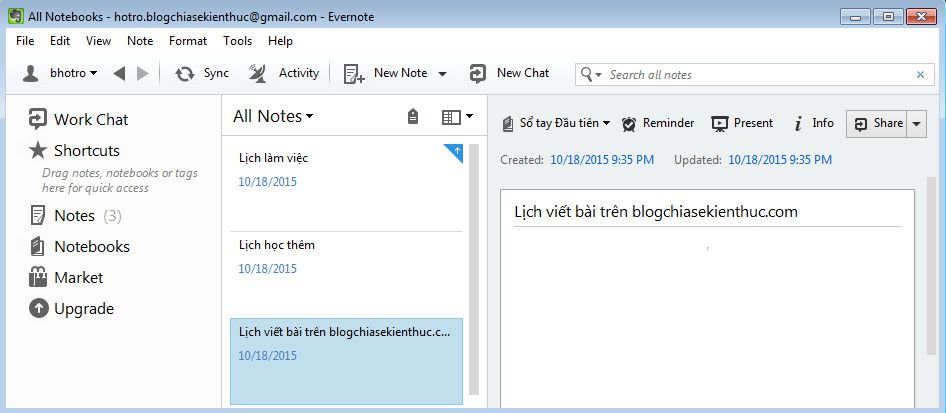Select the Lịch viết bài trên blogchiasekienthuc note

point(346,362)
